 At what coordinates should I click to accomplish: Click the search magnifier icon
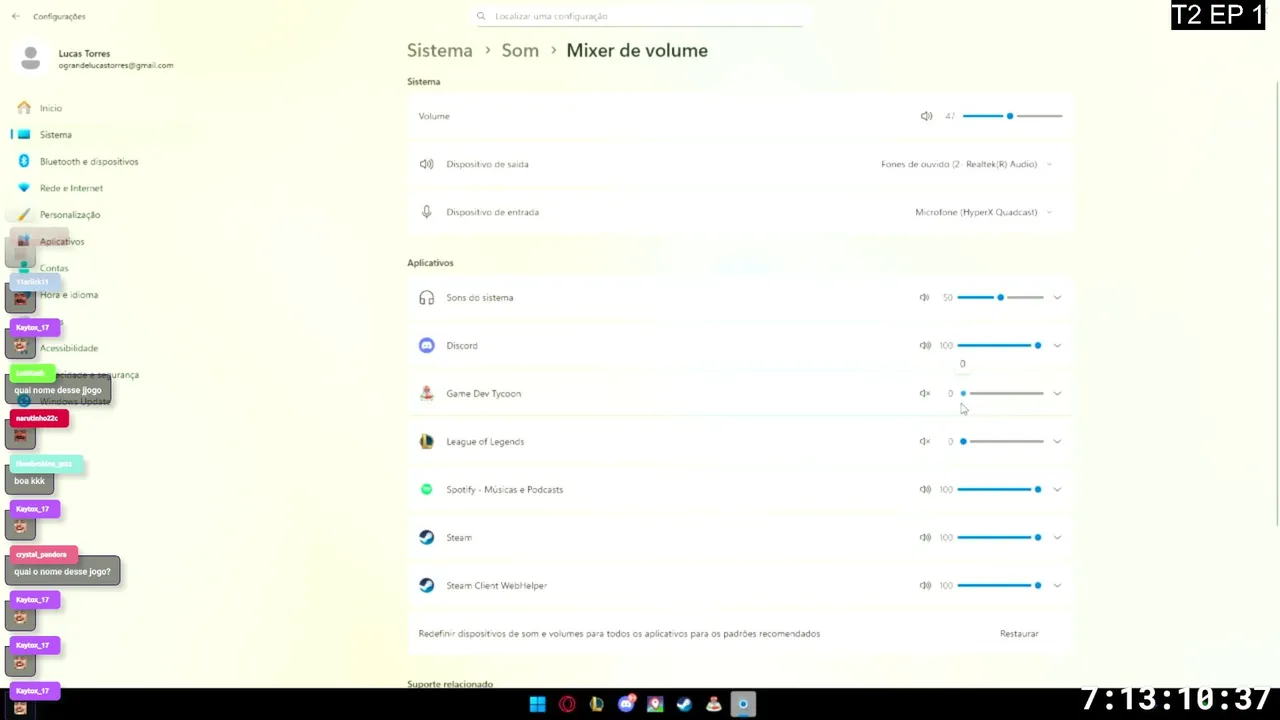pos(481,16)
